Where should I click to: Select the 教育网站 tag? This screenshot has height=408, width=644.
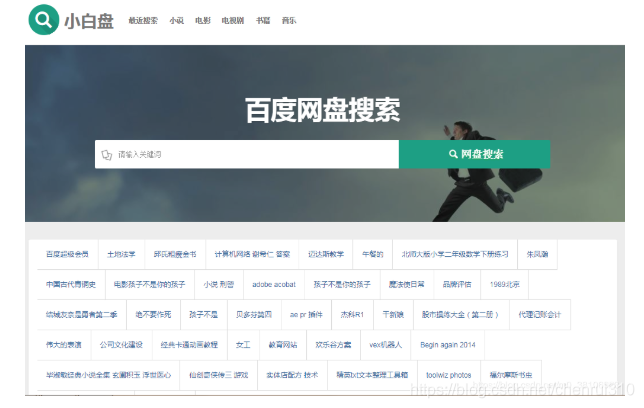pos(283,345)
